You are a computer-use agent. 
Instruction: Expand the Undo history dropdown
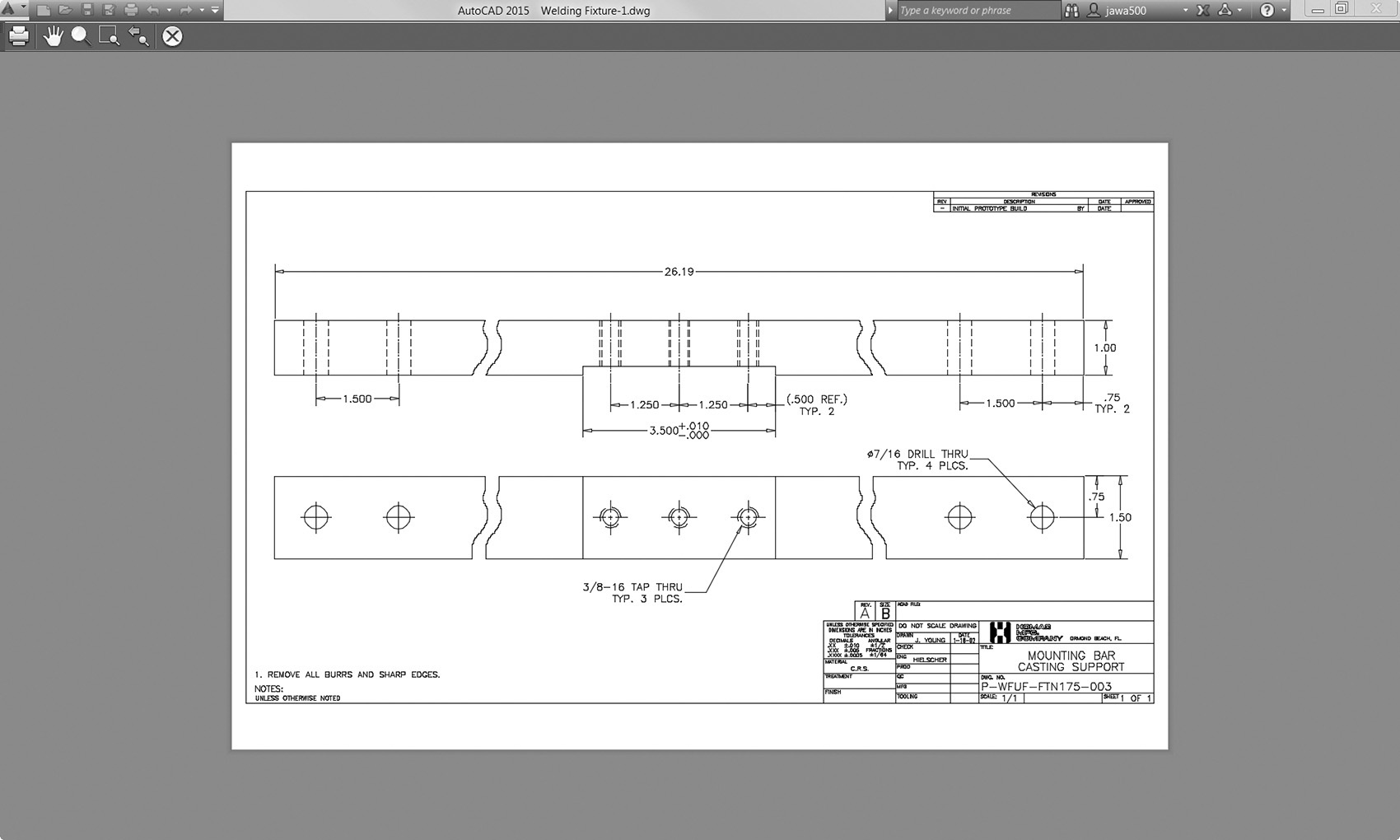point(169,10)
